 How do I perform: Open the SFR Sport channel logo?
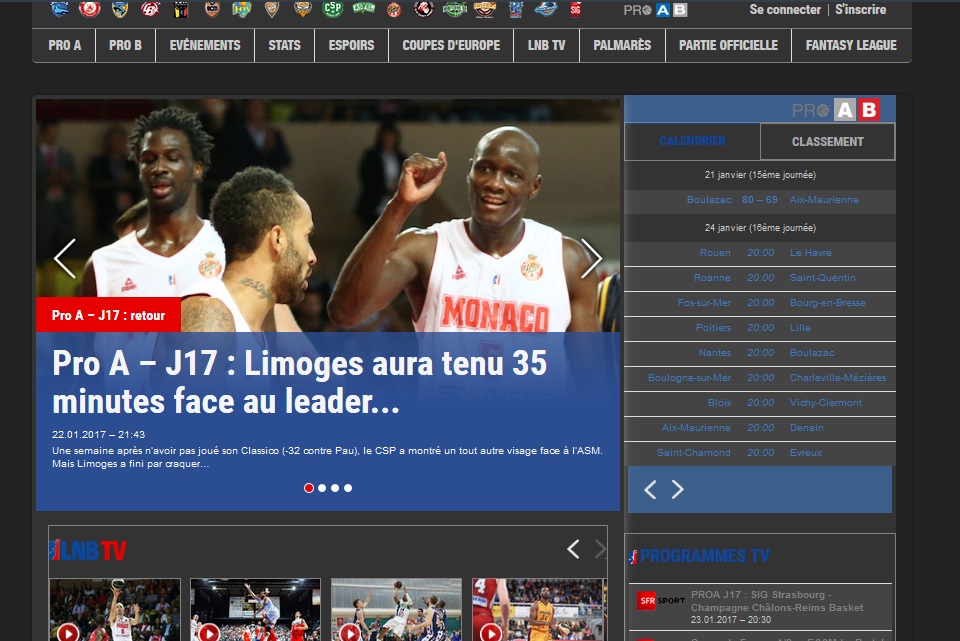[660, 601]
